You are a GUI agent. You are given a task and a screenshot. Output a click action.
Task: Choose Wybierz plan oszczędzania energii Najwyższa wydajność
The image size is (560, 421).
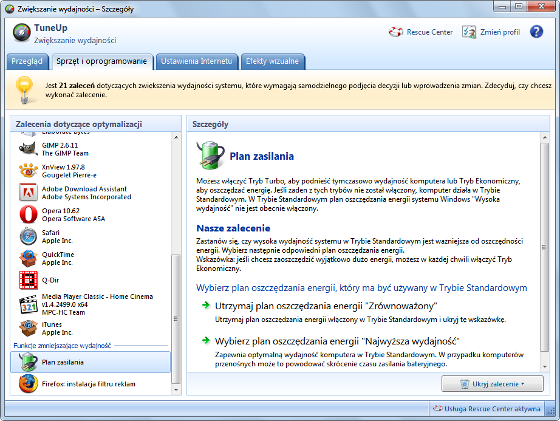[x=337, y=341]
